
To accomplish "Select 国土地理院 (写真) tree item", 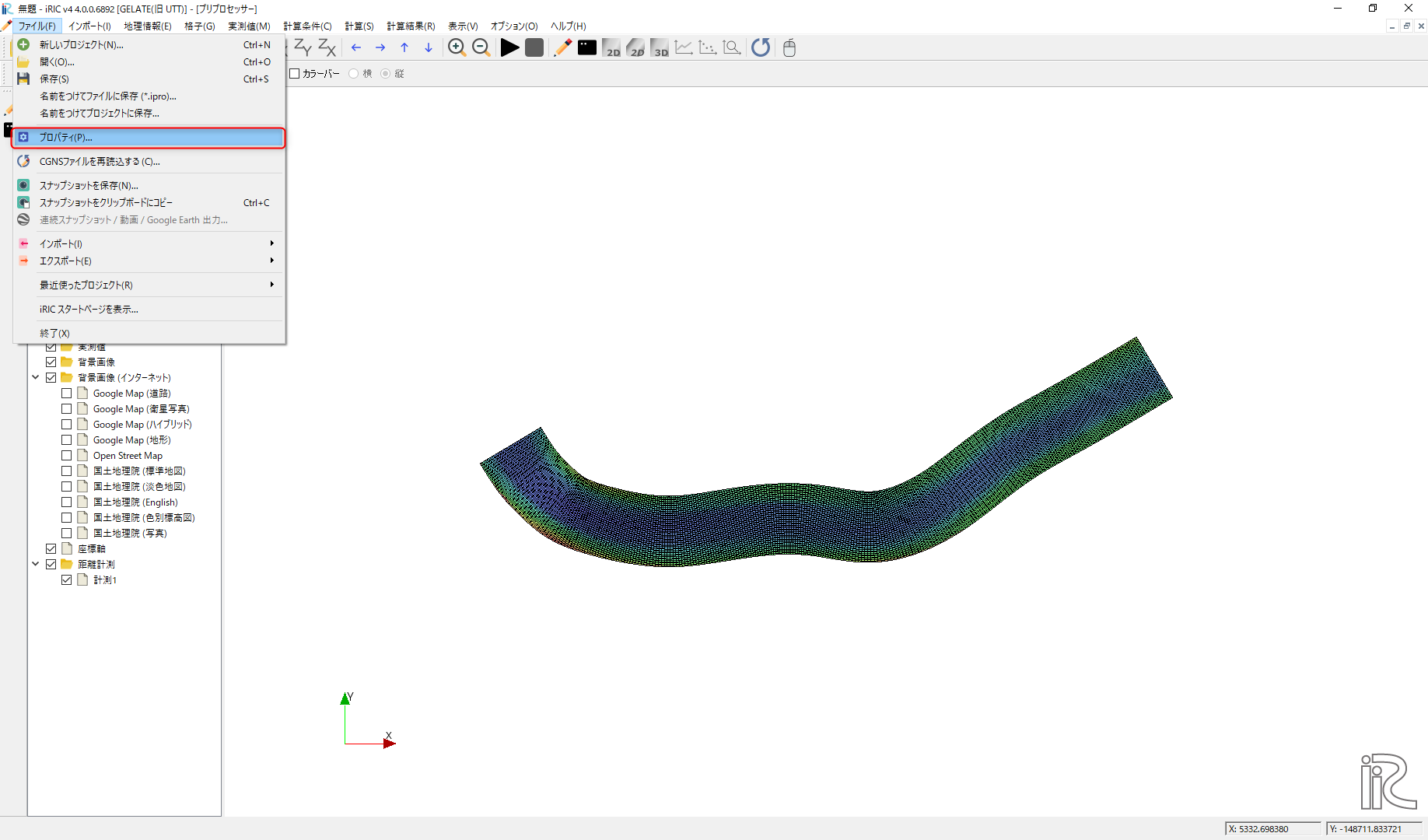I will pyautogui.click(x=130, y=533).
